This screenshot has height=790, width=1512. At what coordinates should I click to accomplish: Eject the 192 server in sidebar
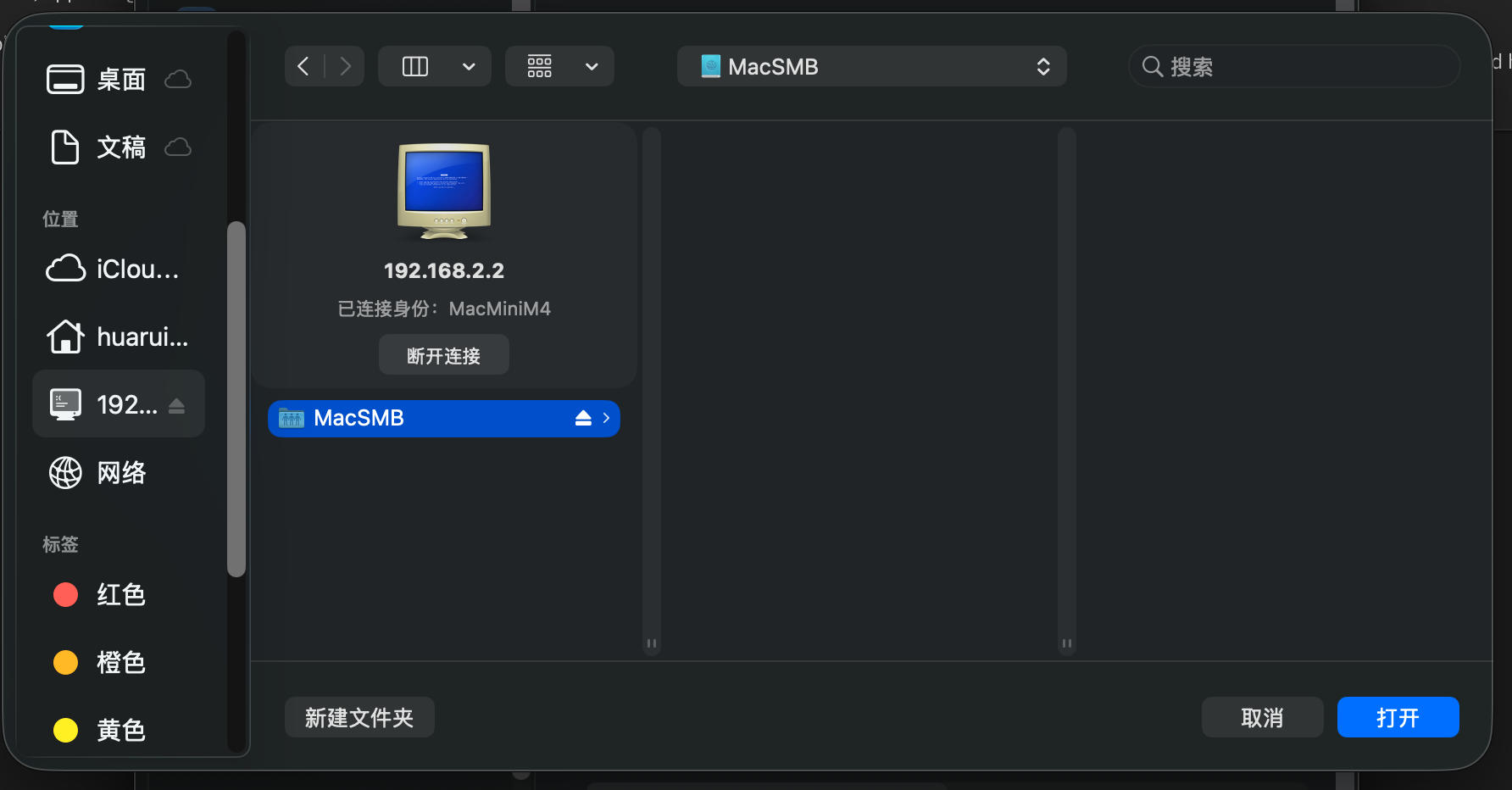coord(176,405)
